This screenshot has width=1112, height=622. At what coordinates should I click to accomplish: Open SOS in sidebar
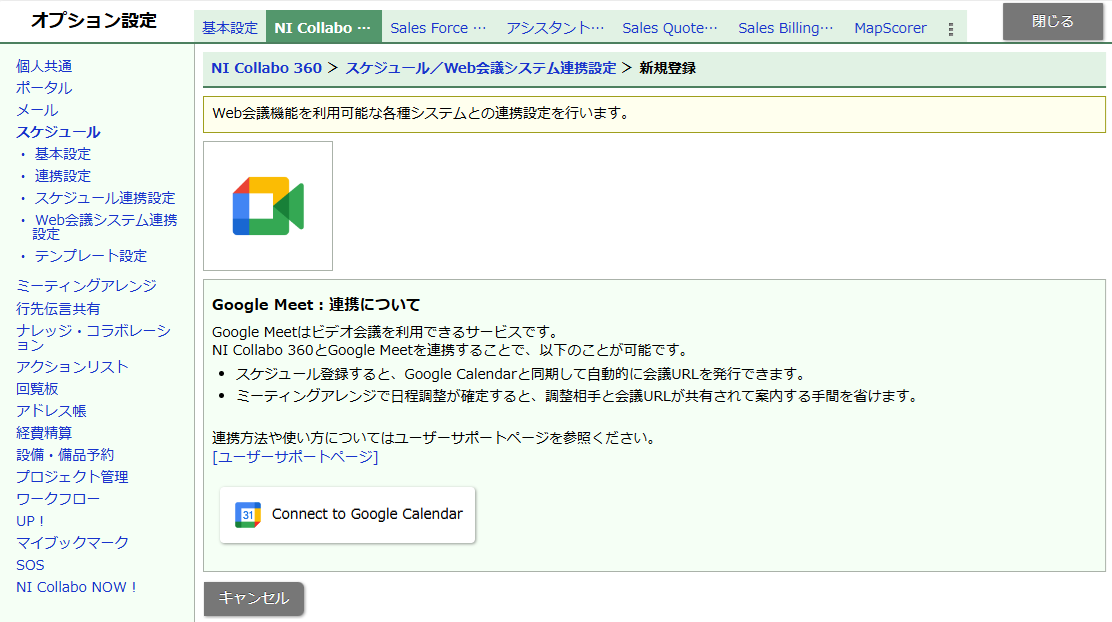coord(30,565)
